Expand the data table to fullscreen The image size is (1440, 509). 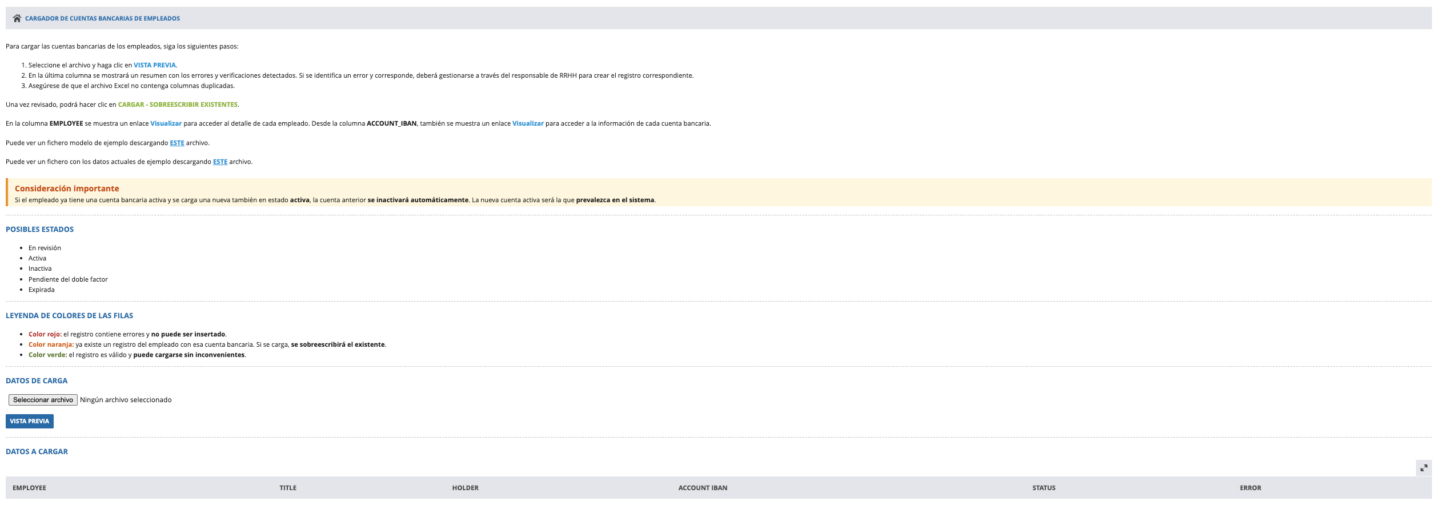(x=1423, y=467)
